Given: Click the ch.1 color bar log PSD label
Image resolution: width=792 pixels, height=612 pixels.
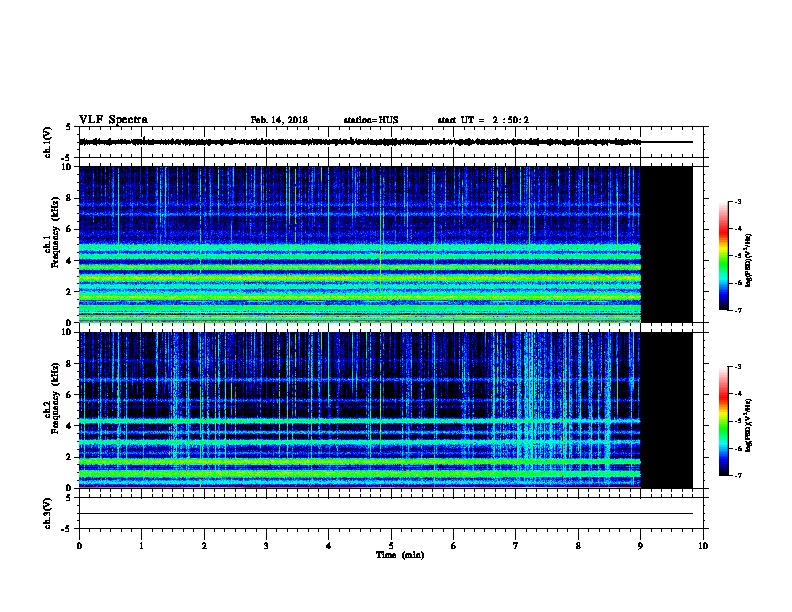Looking at the screenshot, I should pyautogui.click(x=748, y=260).
